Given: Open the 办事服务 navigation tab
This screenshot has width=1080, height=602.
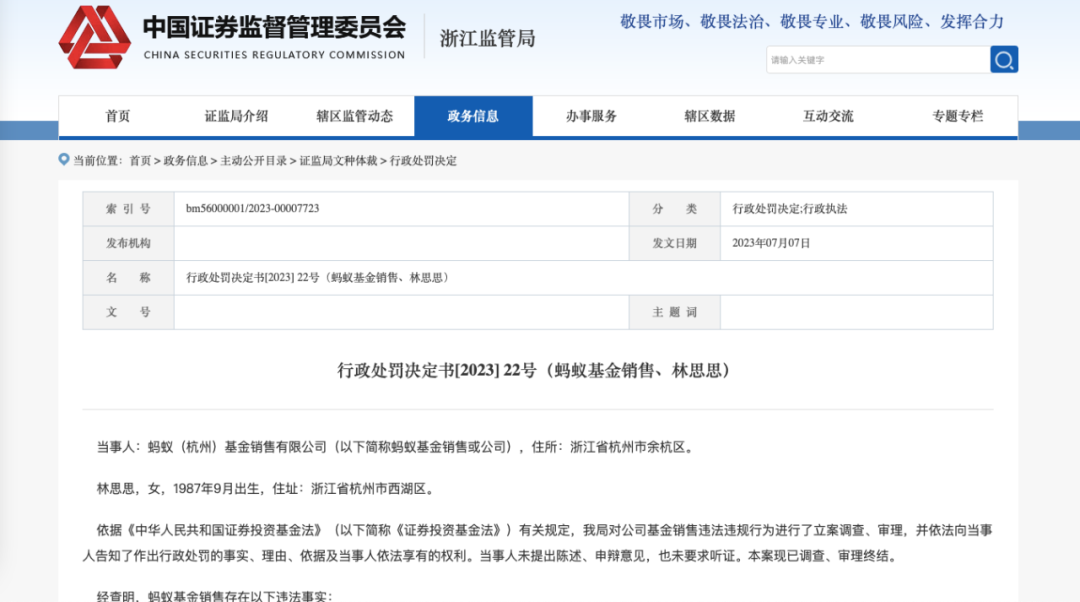Looking at the screenshot, I should [592, 116].
